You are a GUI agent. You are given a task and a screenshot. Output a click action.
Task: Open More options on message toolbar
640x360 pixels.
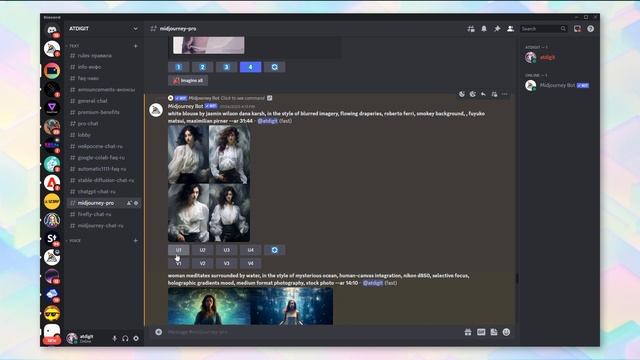pyautogui.click(x=505, y=94)
